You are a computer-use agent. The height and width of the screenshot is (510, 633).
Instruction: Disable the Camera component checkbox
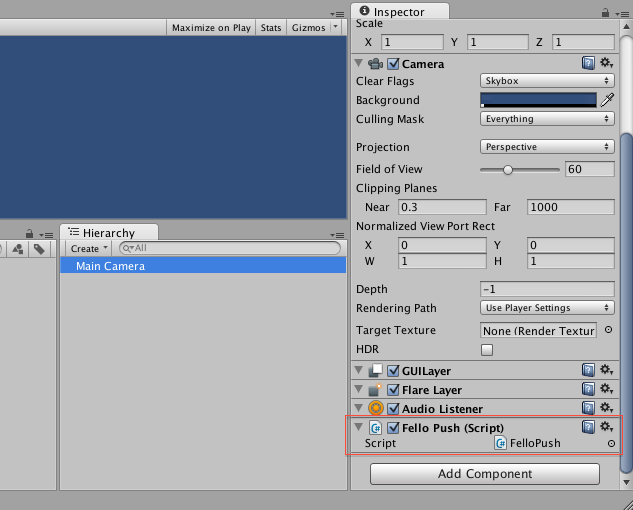tap(393, 64)
